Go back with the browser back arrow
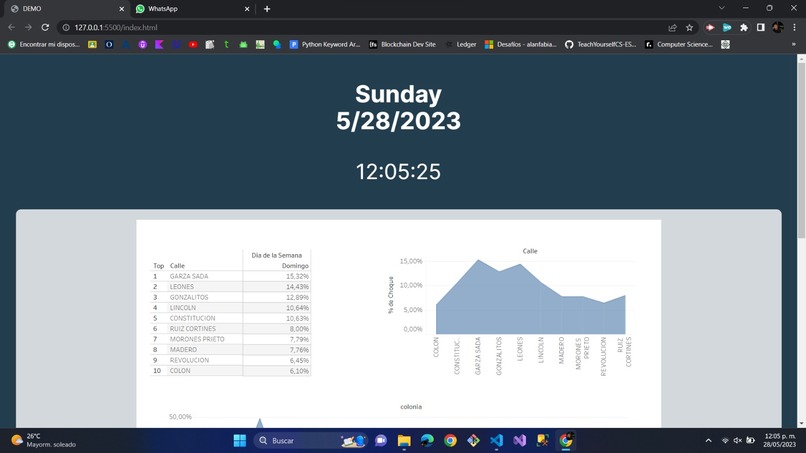Viewport: 806px width, 453px height. (x=11, y=27)
